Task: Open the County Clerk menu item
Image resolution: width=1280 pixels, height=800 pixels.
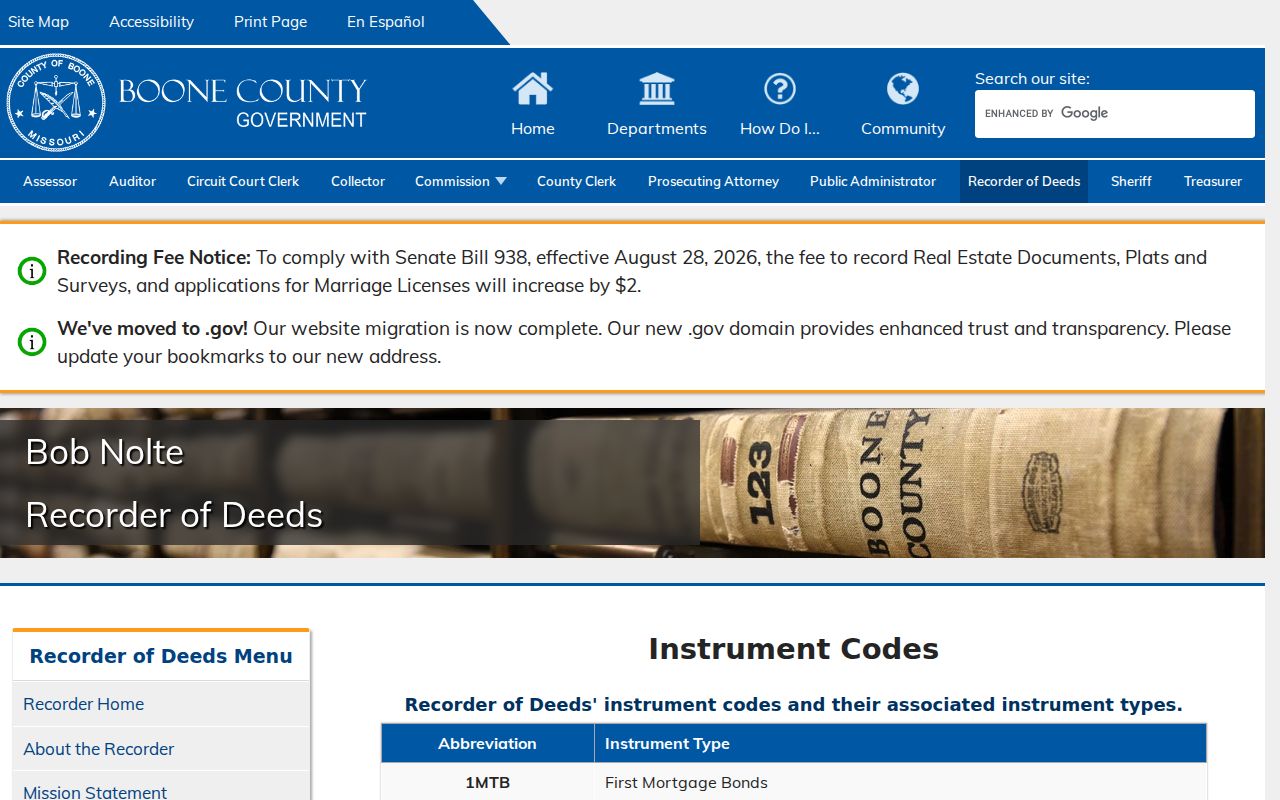Action: coord(576,181)
